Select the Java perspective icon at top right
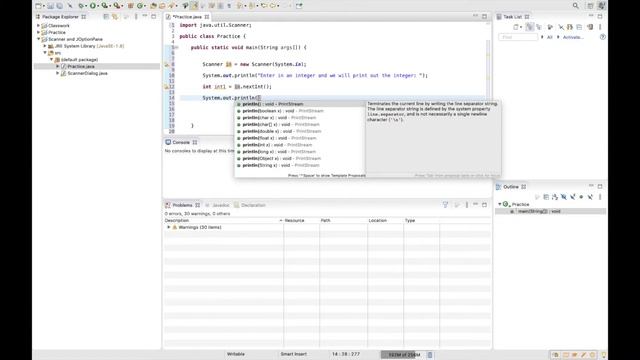 pyautogui.click(x=602, y=6)
